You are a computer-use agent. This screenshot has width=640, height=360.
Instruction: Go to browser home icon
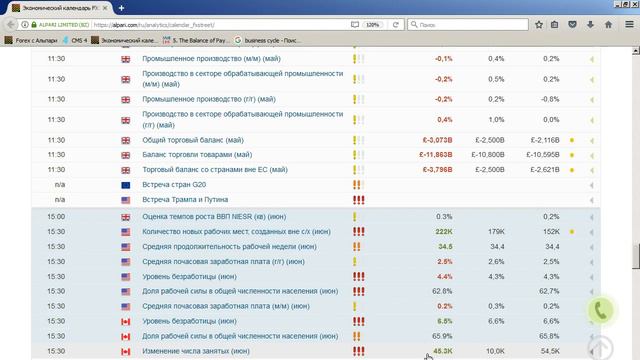click(608, 25)
